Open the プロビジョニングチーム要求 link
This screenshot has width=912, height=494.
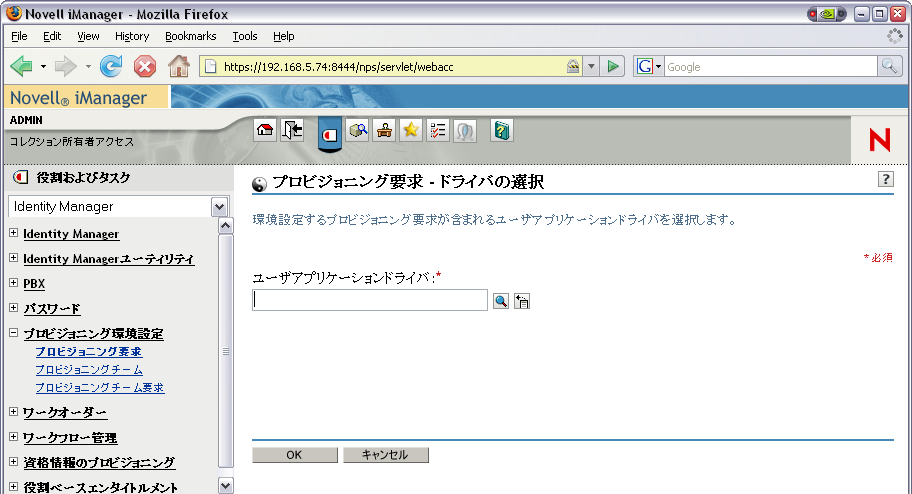[100, 388]
